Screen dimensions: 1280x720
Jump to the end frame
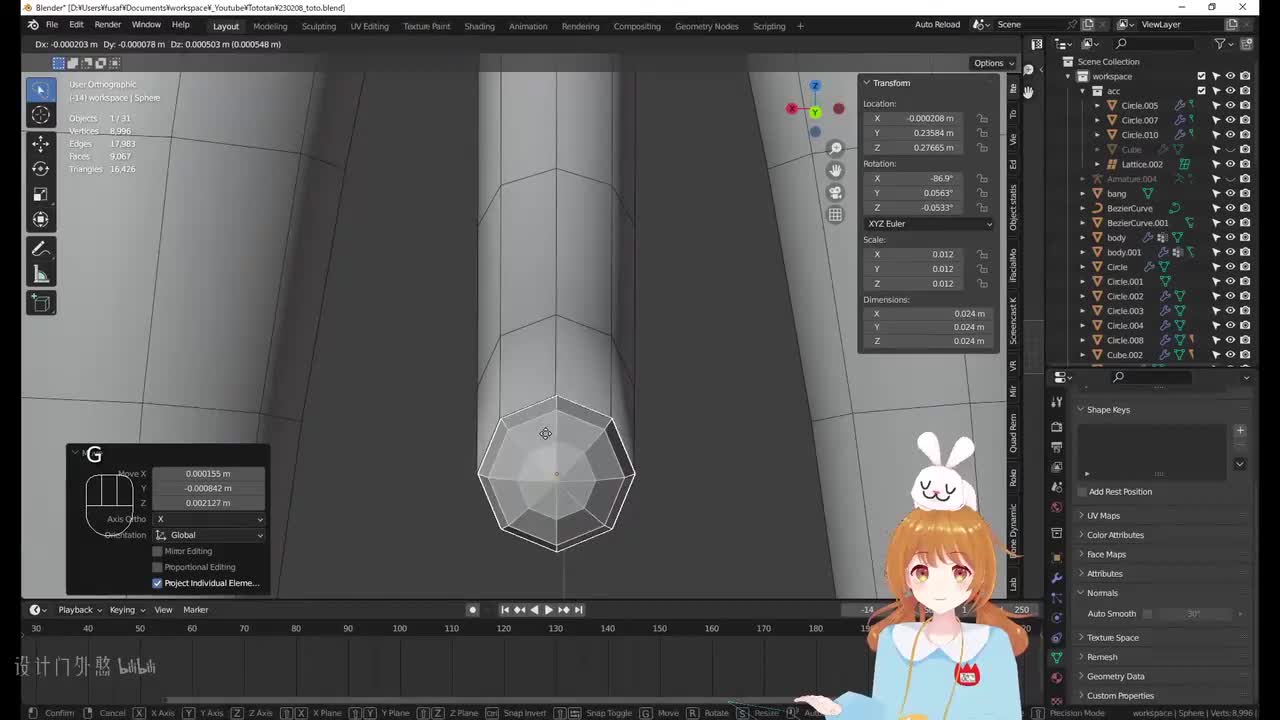click(x=578, y=610)
